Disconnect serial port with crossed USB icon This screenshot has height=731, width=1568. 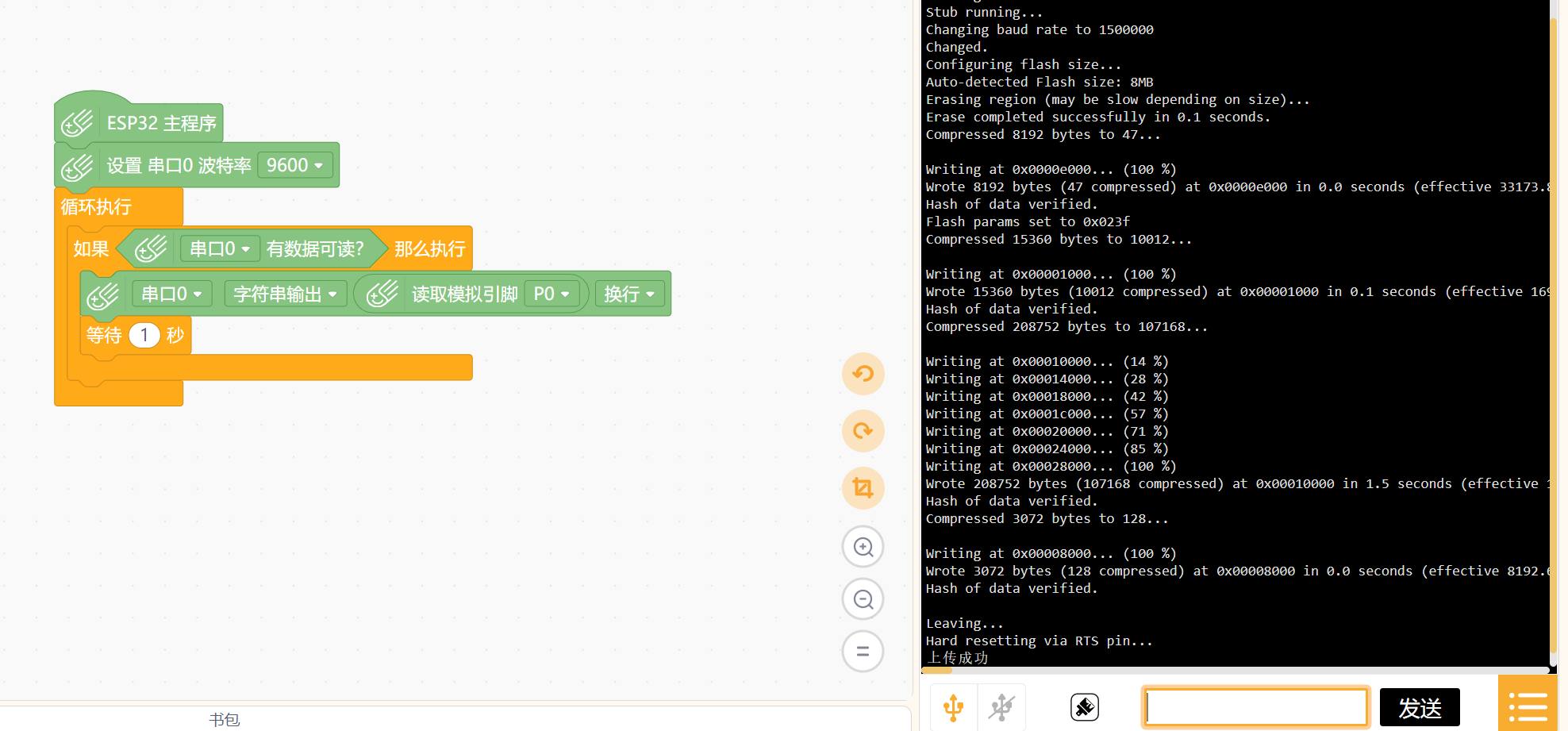point(1001,707)
